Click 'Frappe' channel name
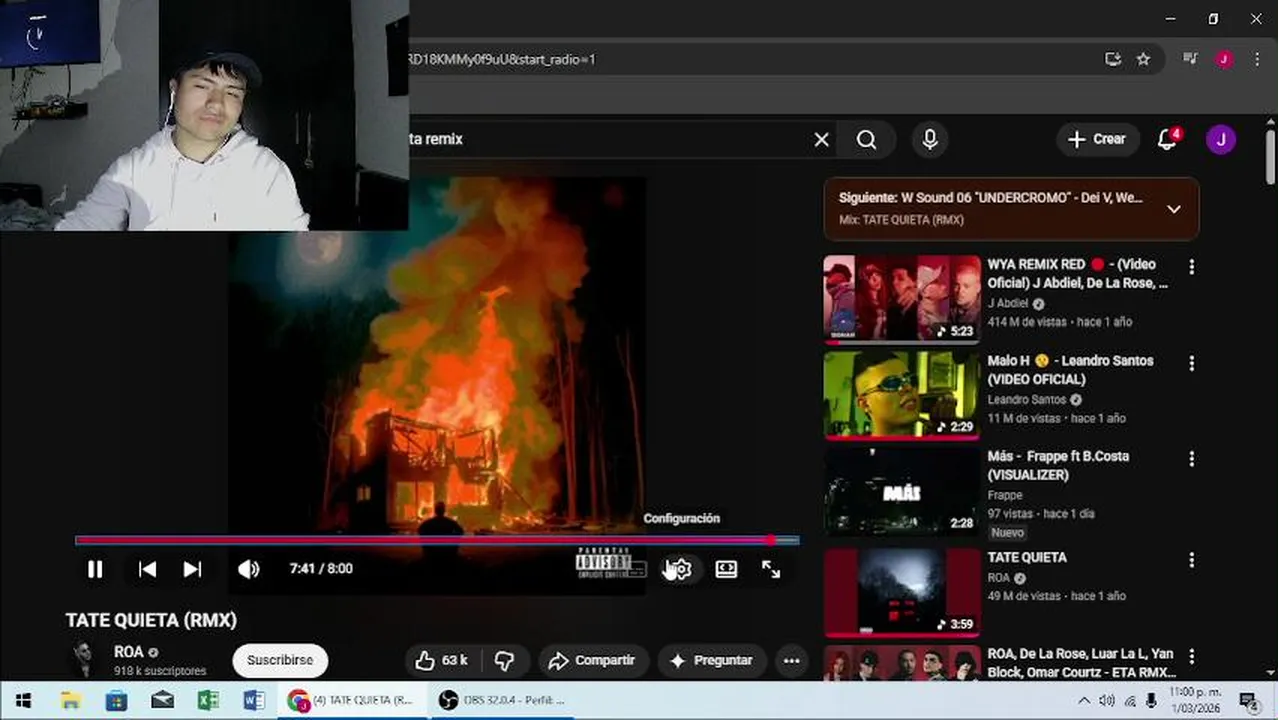The width and height of the screenshot is (1278, 720). tap(1005, 495)
